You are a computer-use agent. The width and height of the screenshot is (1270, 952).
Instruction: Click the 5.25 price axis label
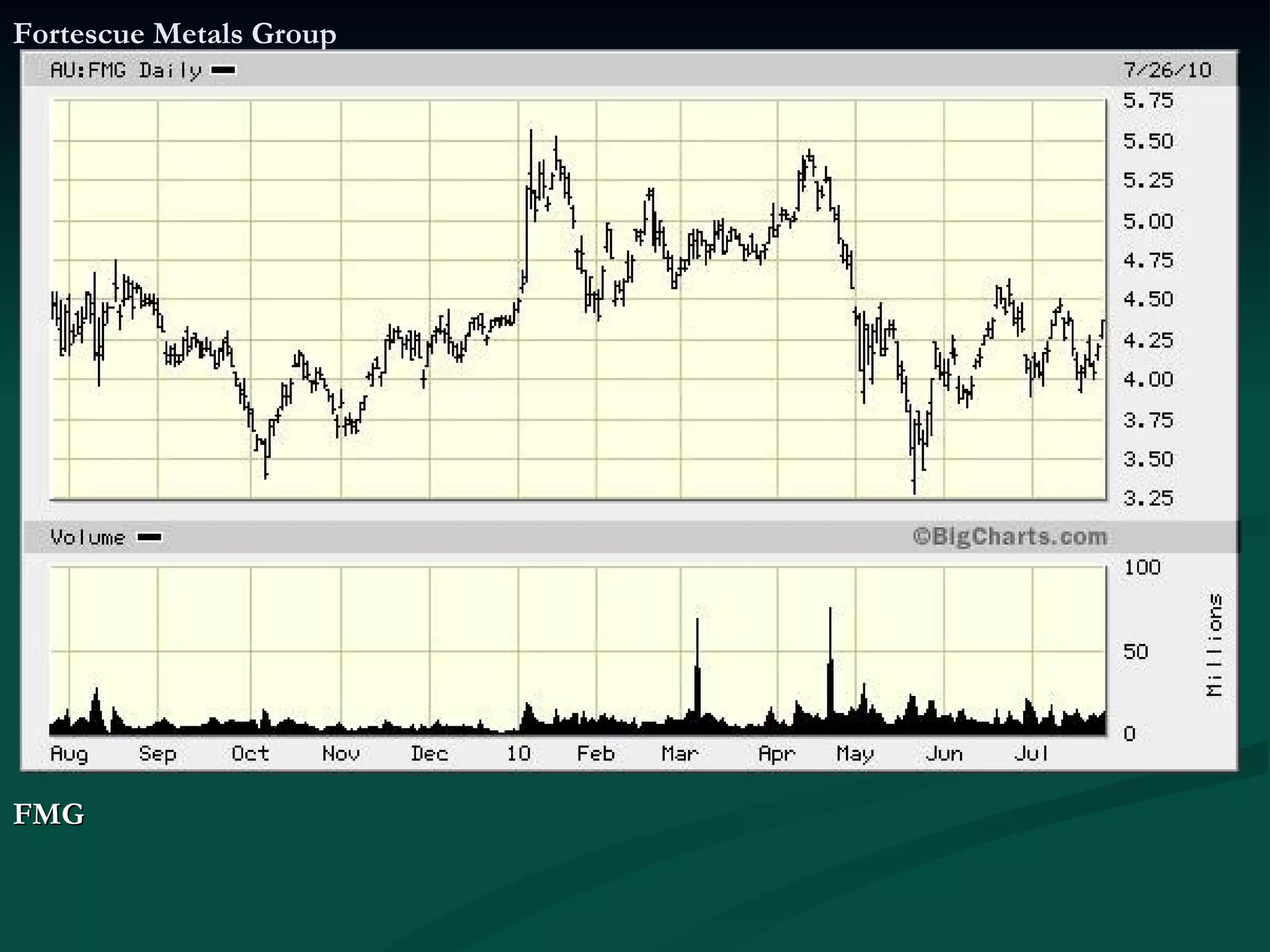pos(1148,180)
